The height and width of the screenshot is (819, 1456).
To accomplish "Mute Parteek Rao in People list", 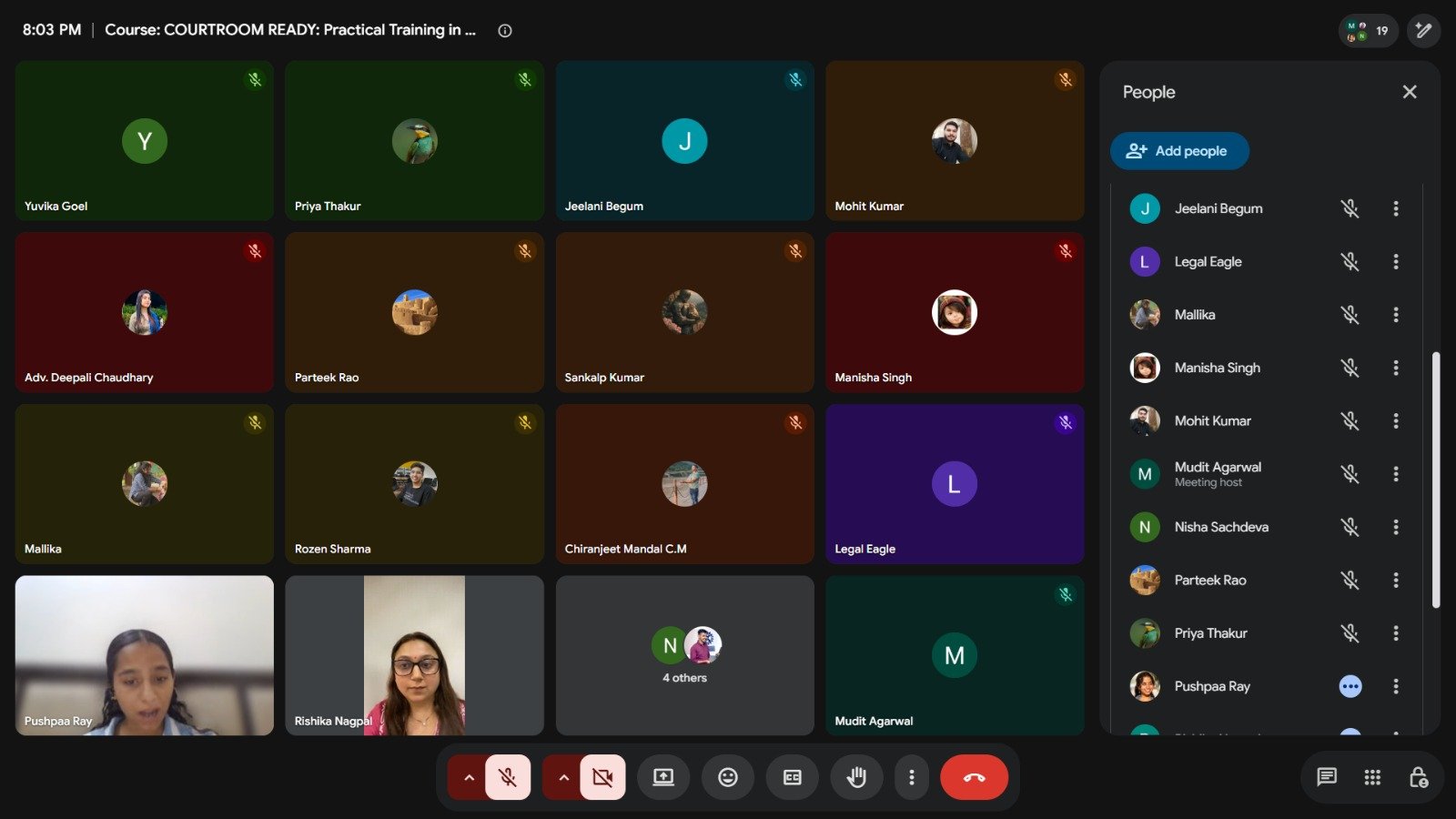I will (x=1350, y=580).
